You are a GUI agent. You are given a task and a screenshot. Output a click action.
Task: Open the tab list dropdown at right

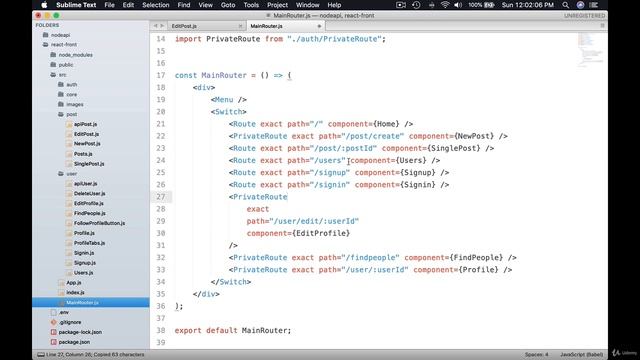602,25
